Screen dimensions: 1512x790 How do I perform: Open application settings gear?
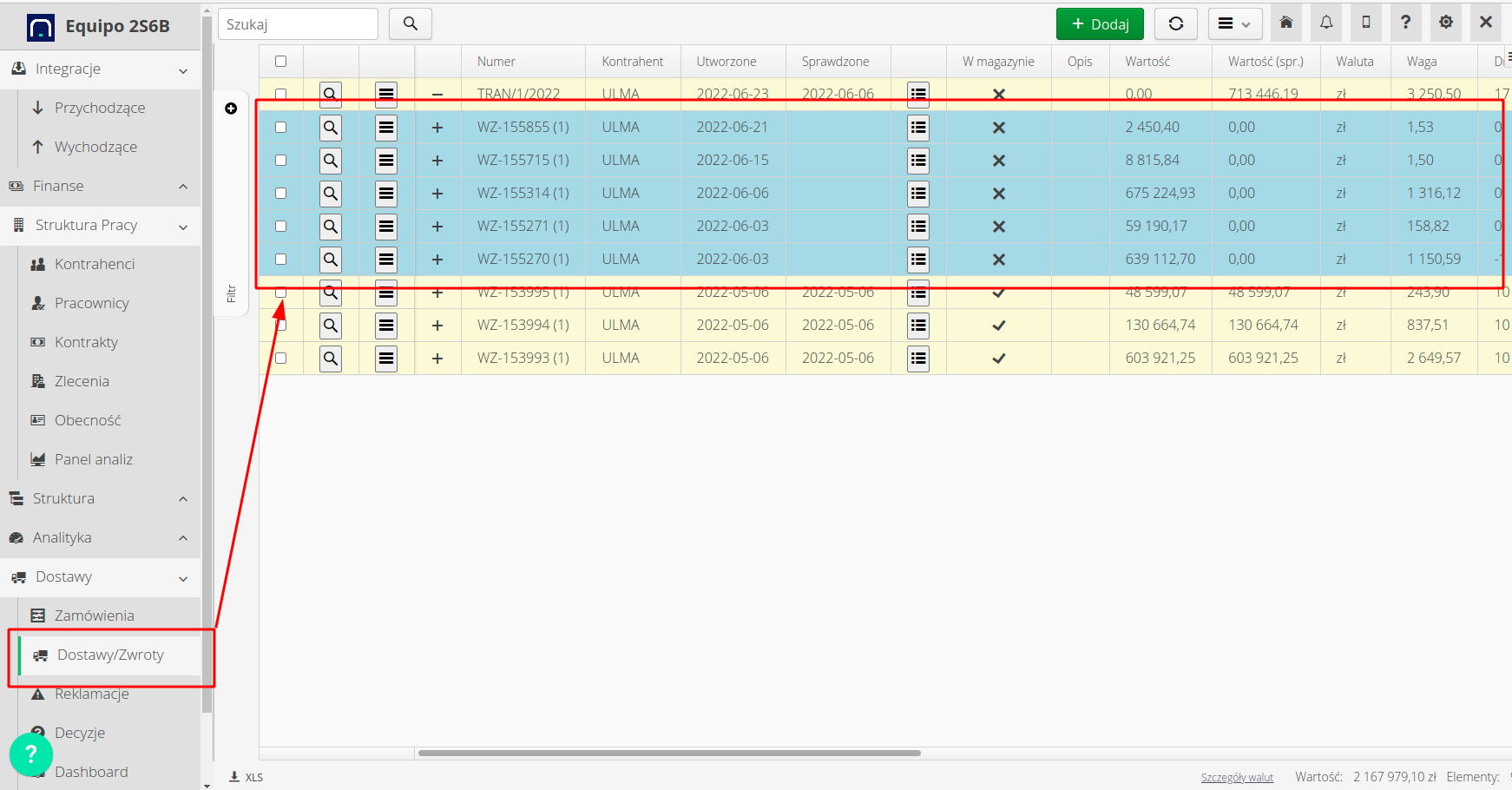click(x=1445, y=22)
